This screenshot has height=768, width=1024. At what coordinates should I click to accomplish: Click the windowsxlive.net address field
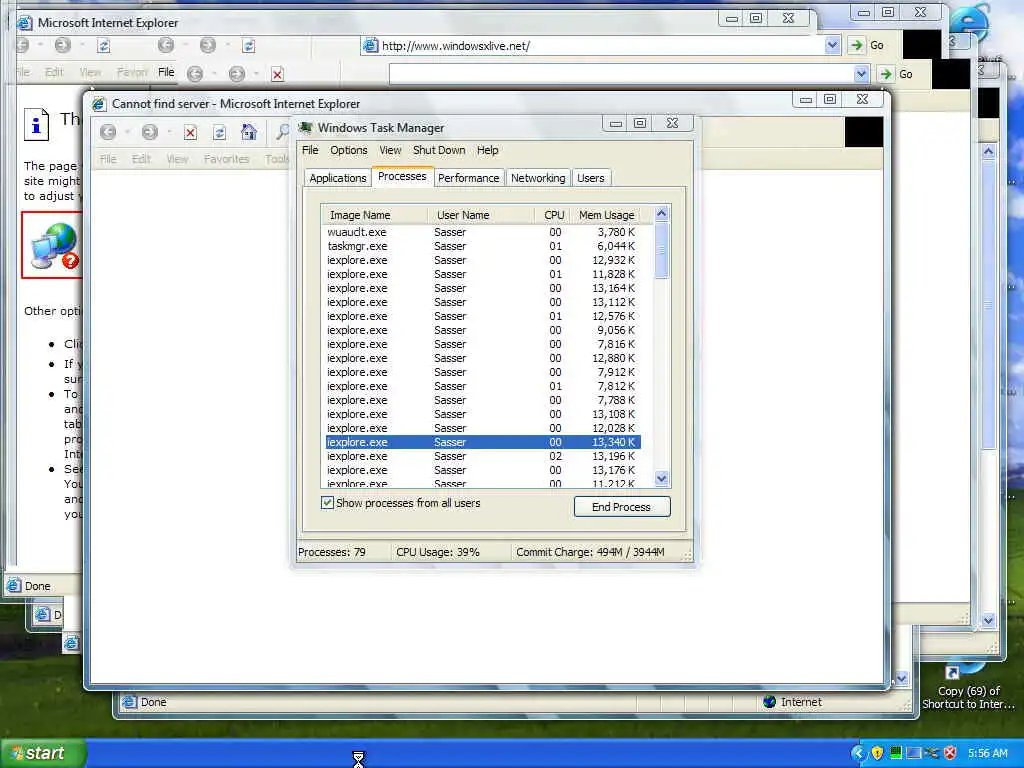[601, 46]
